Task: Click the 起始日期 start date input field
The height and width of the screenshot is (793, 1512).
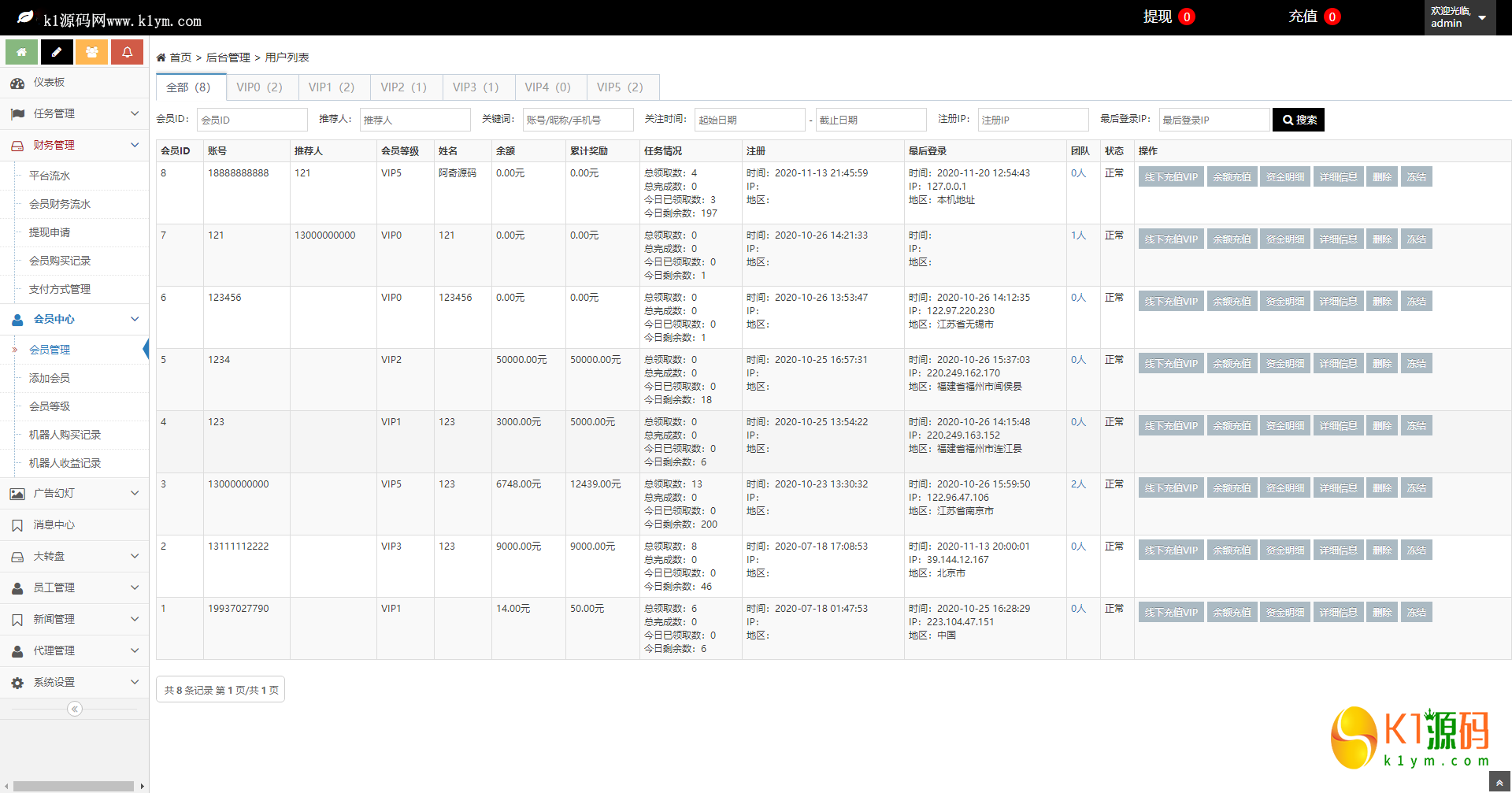Action: pyautogui.click(x=748, y=119)
